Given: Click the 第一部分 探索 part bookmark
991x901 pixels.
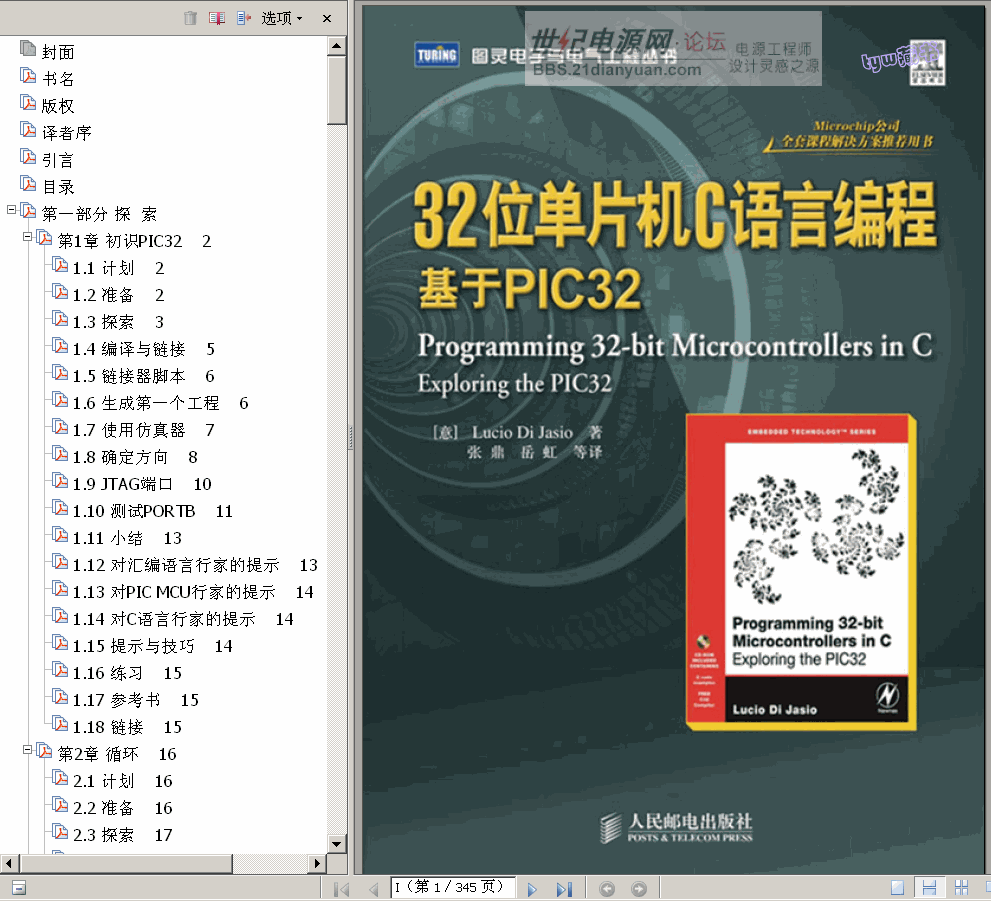Looking at the screenshot, I should click(99, 214).
